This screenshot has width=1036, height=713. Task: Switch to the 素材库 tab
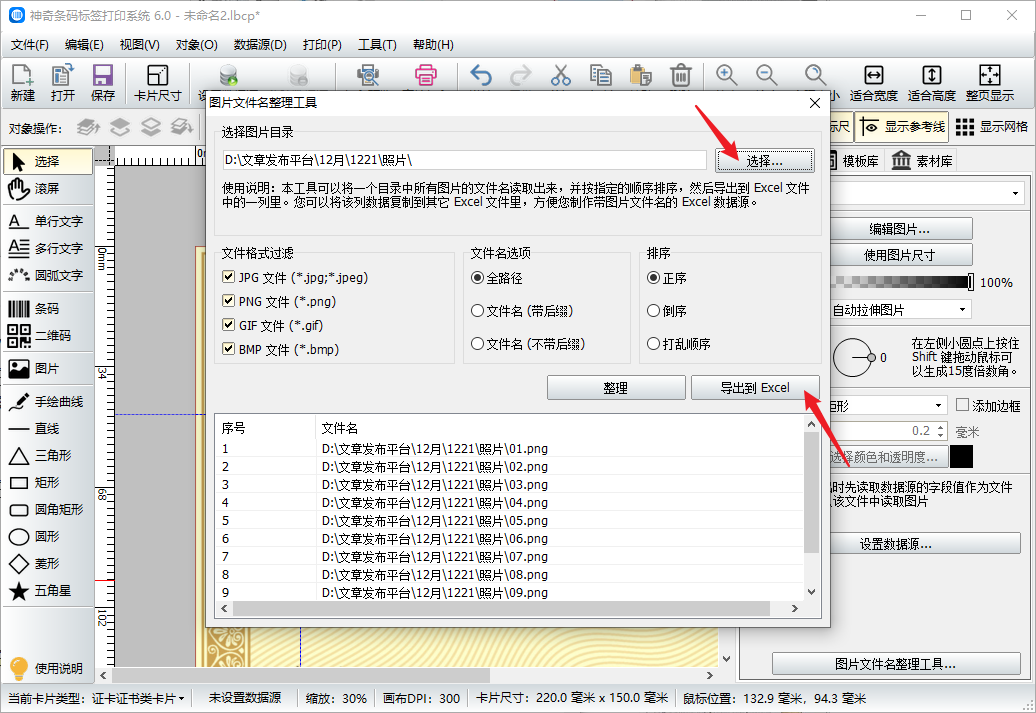point(922,161)
